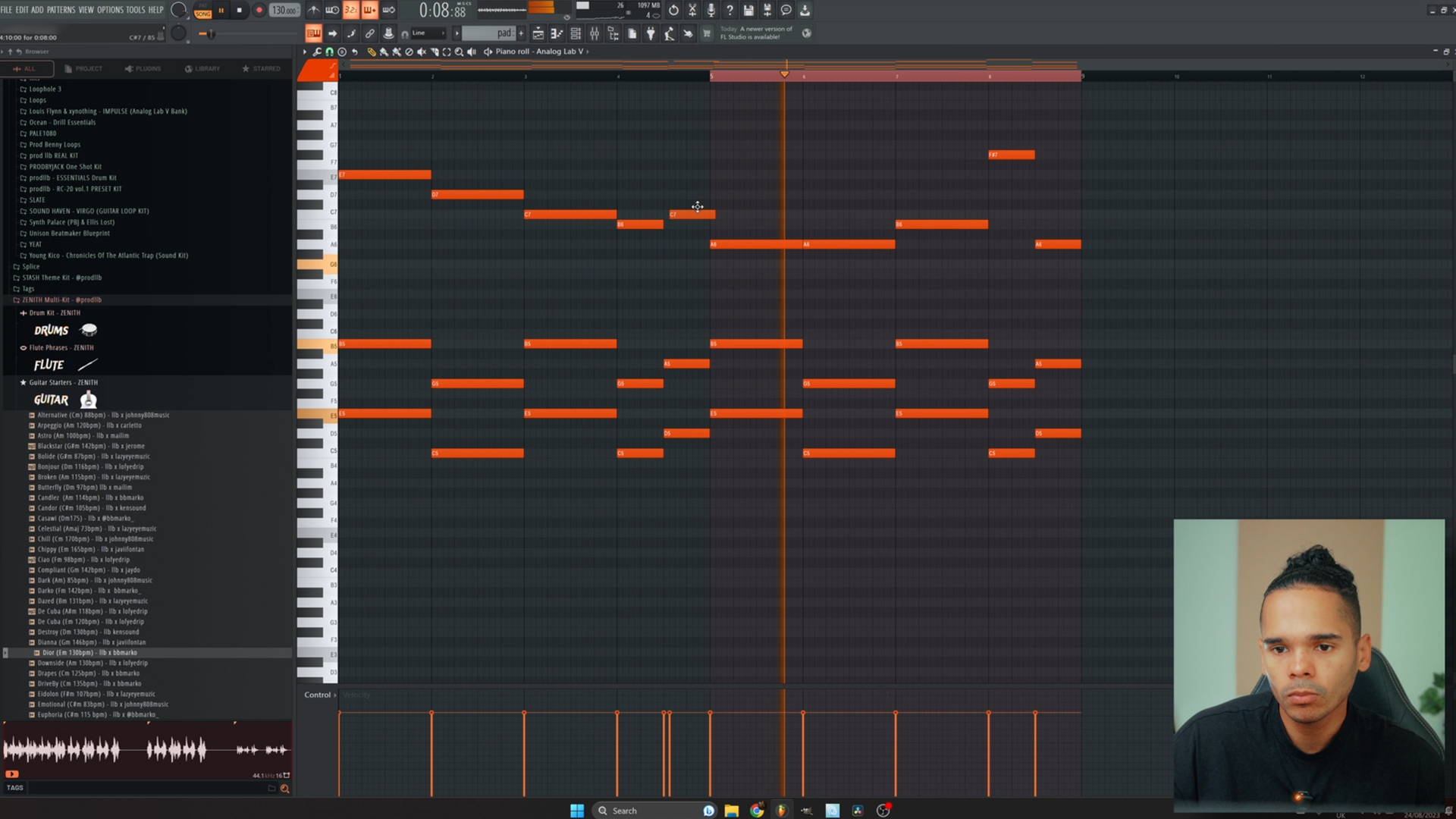Arm the record button
The height and width of the screenshot is (819, 1456).
pyautogui.click(x=259, y=11)
